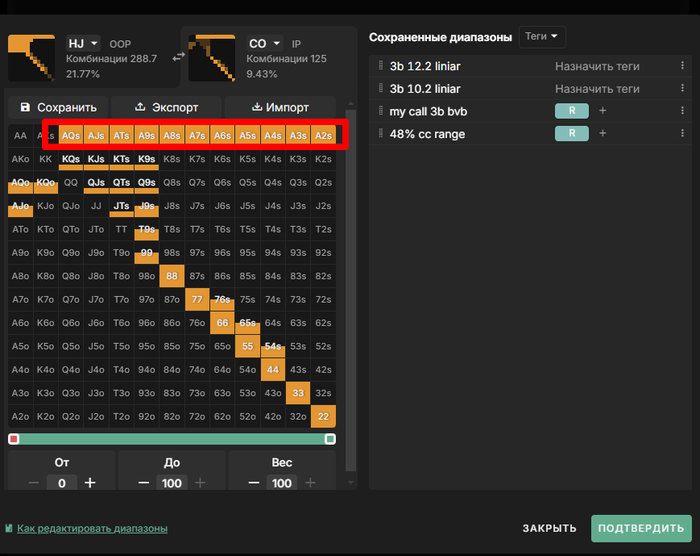This screenshot has width=700, height=556.
Task: Click the green range slider track
Action: pyautogui.click(x=172, y=439)
